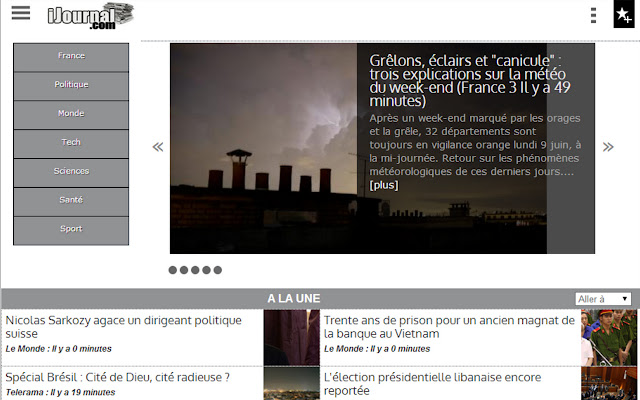This screenshot has width=640, height=400.
Task: Open the Santé category
Action: [71, 202]
